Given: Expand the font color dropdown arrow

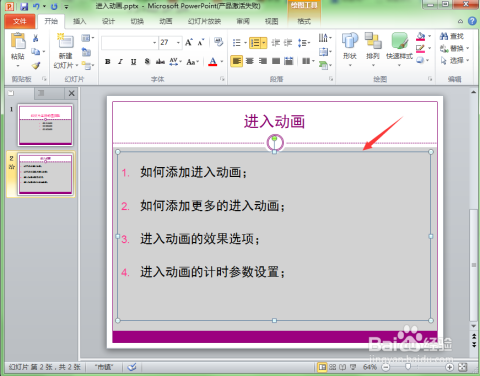Looking at the screenshot, I should pyautogui.click(x=222, y=62).
